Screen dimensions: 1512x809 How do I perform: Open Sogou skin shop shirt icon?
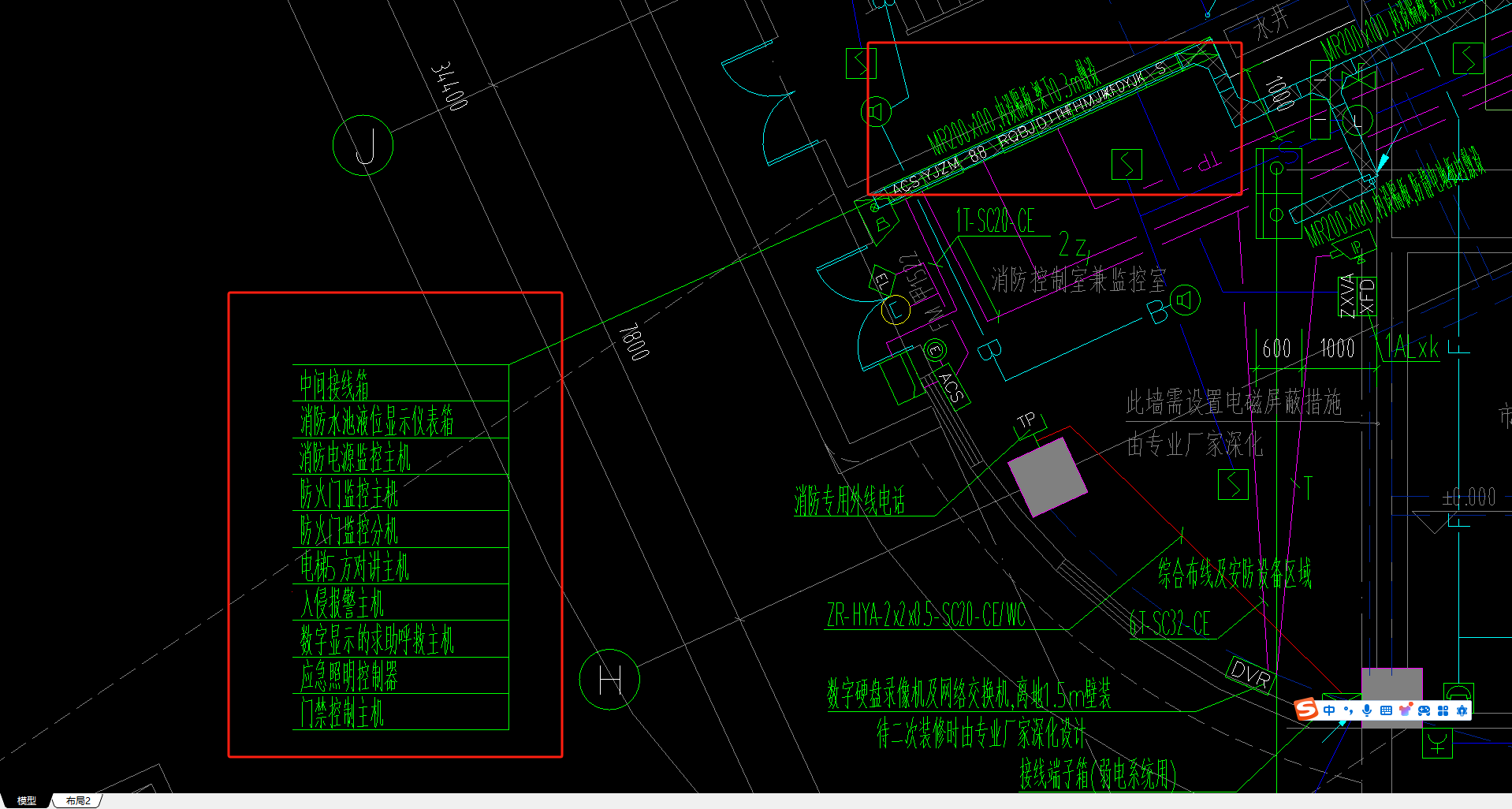(1405, 710)
